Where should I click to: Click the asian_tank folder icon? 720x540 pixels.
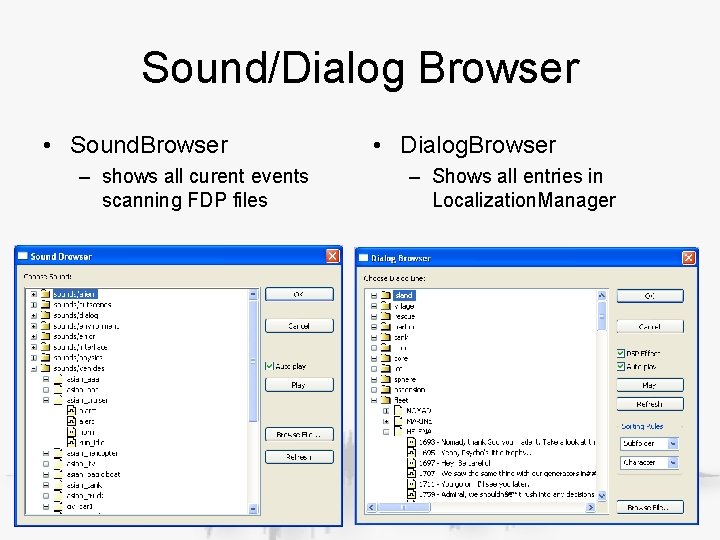pos(58,485)
